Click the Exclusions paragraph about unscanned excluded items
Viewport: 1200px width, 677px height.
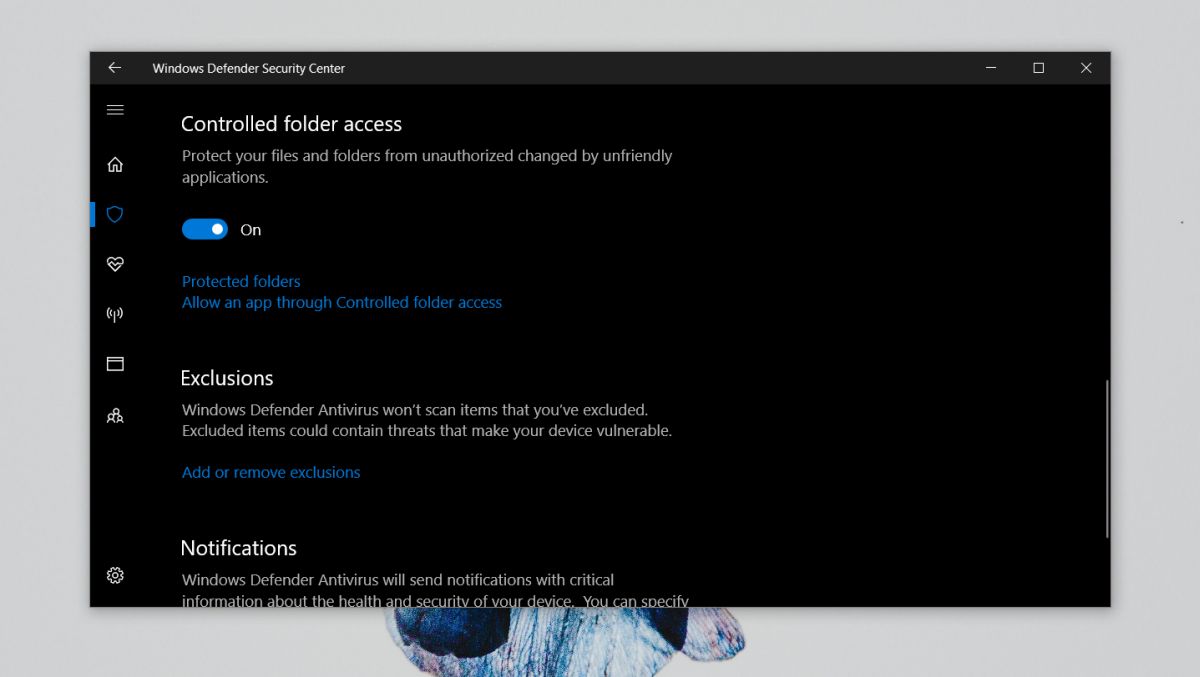[x=427, y=420]
